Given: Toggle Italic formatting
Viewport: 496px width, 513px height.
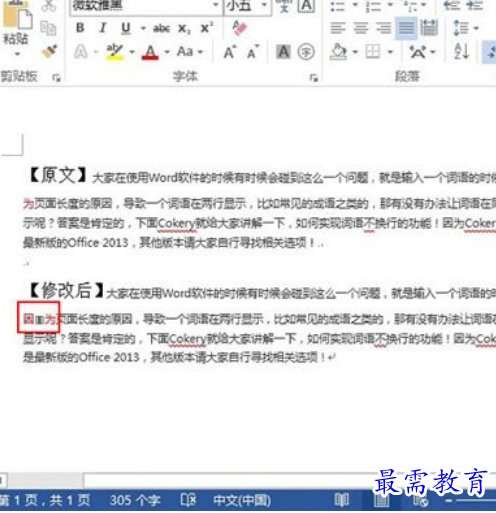Looking at the screenshot, I should (103, 28).
